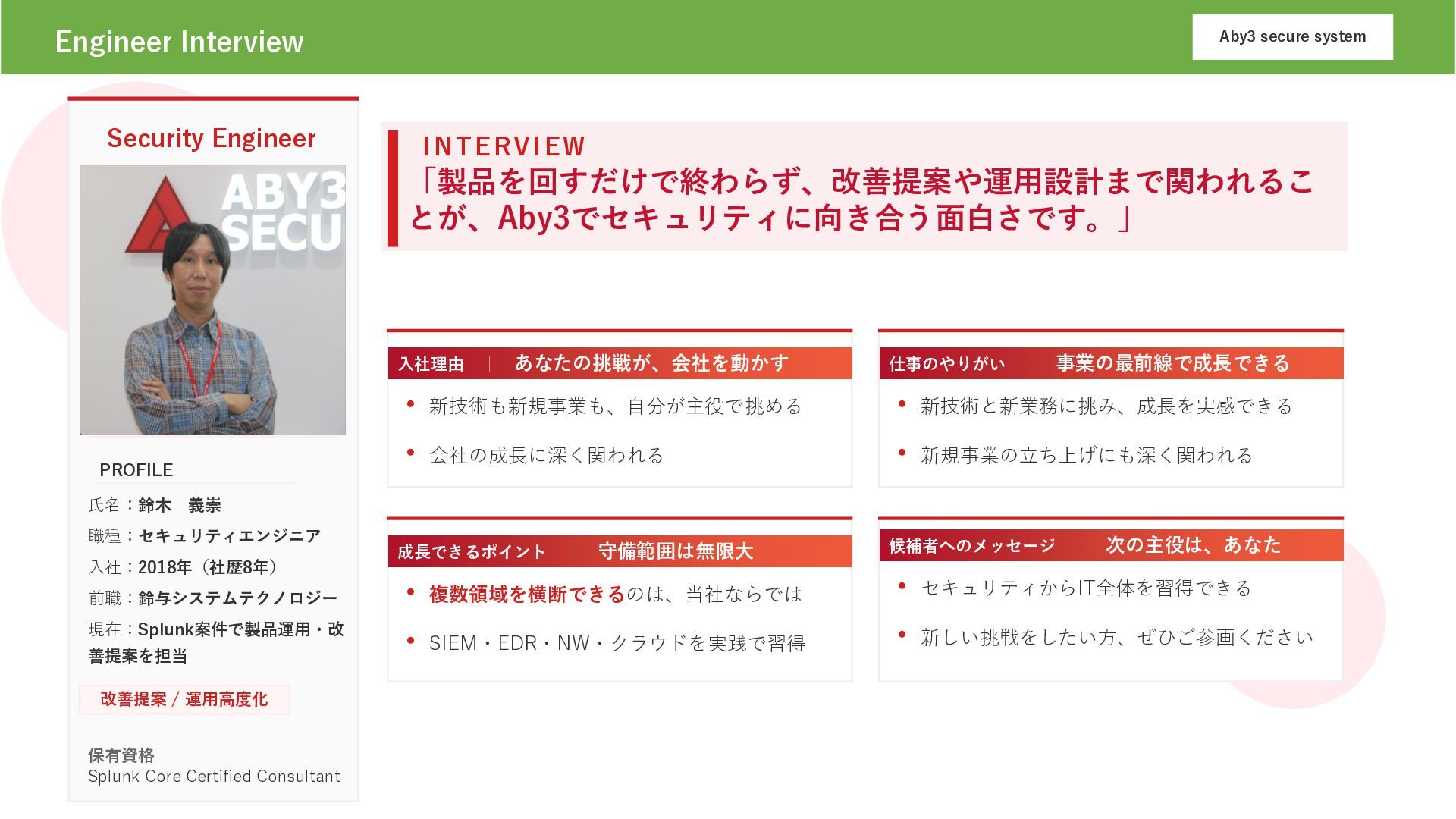The height and width of the screenshot is (819, 1456).
Task: Select the "Aby3 secure system" label box
Action: coord(1292,36)
